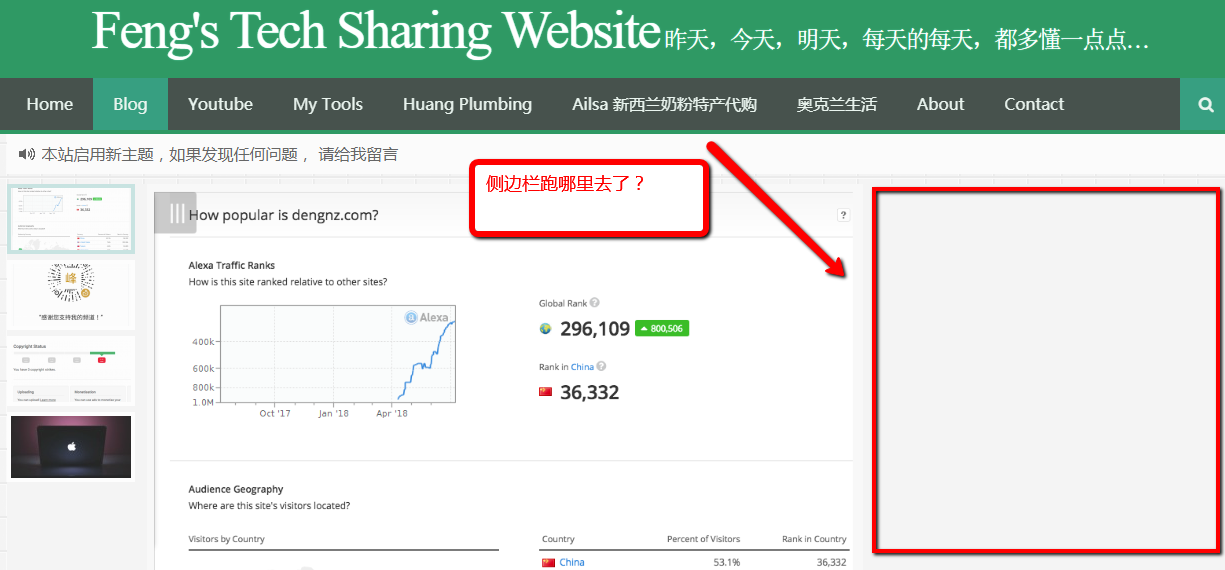Click the 请给我留言 link in notice
Viewport: 1225px width, 570px height.
358,155
